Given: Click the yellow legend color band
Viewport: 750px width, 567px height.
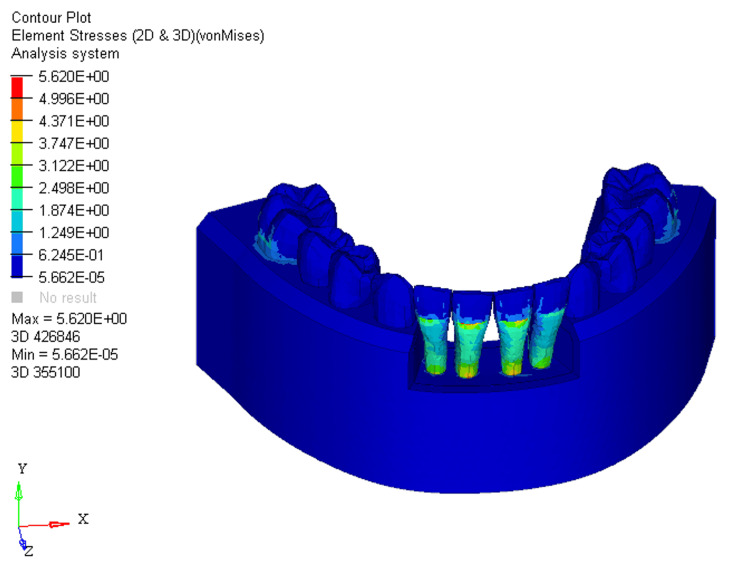Looking at the screenshot, I should coord(17,132).
